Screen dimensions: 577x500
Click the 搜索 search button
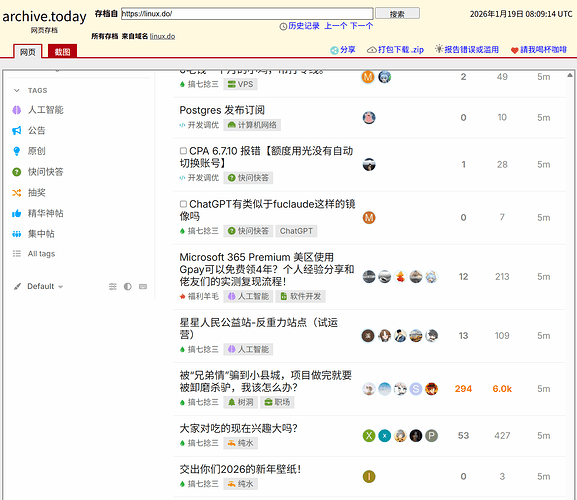[x=397, y=14]
